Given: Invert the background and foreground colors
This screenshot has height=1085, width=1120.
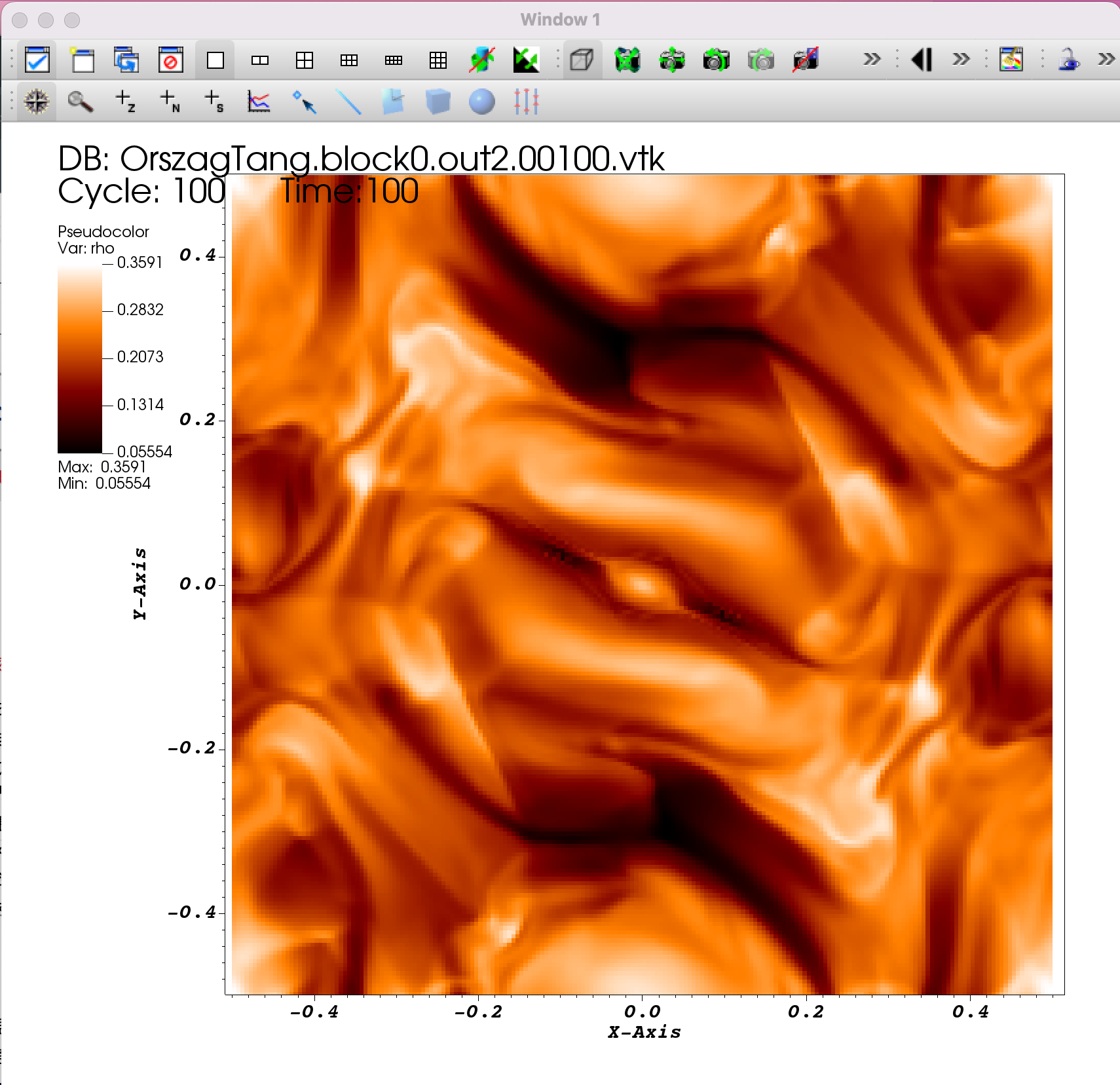Looking at the screenshot, I should 526,60.
